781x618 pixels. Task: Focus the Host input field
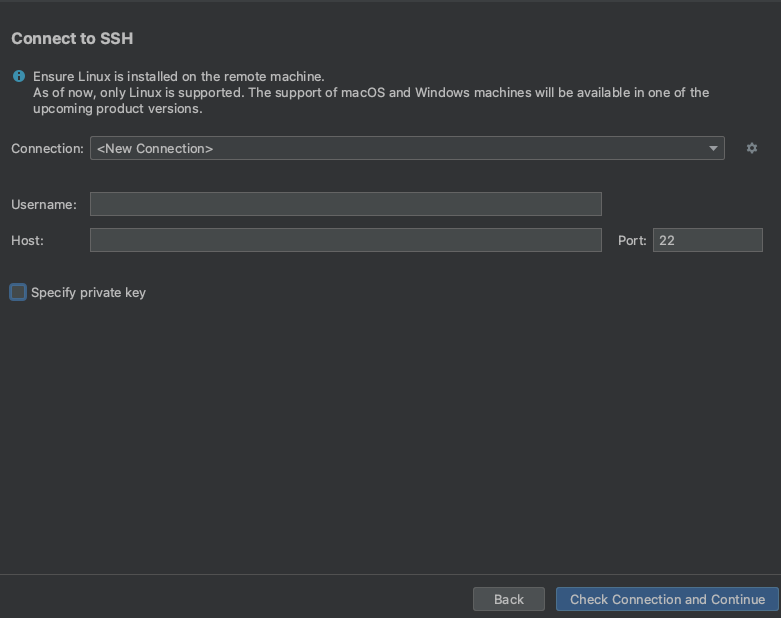coord(346,240)
